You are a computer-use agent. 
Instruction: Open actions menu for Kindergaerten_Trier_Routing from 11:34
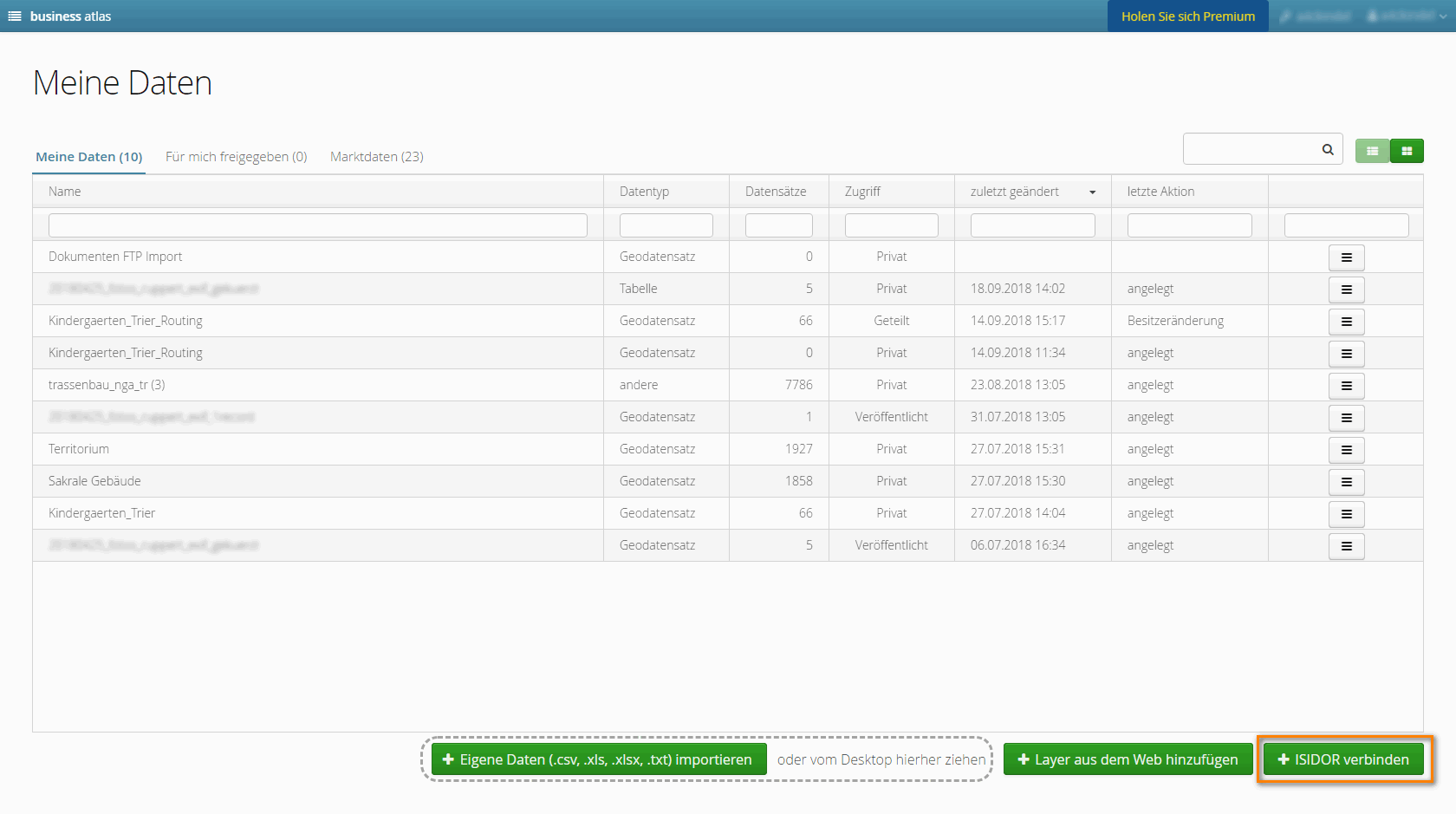pos(1346,354)
